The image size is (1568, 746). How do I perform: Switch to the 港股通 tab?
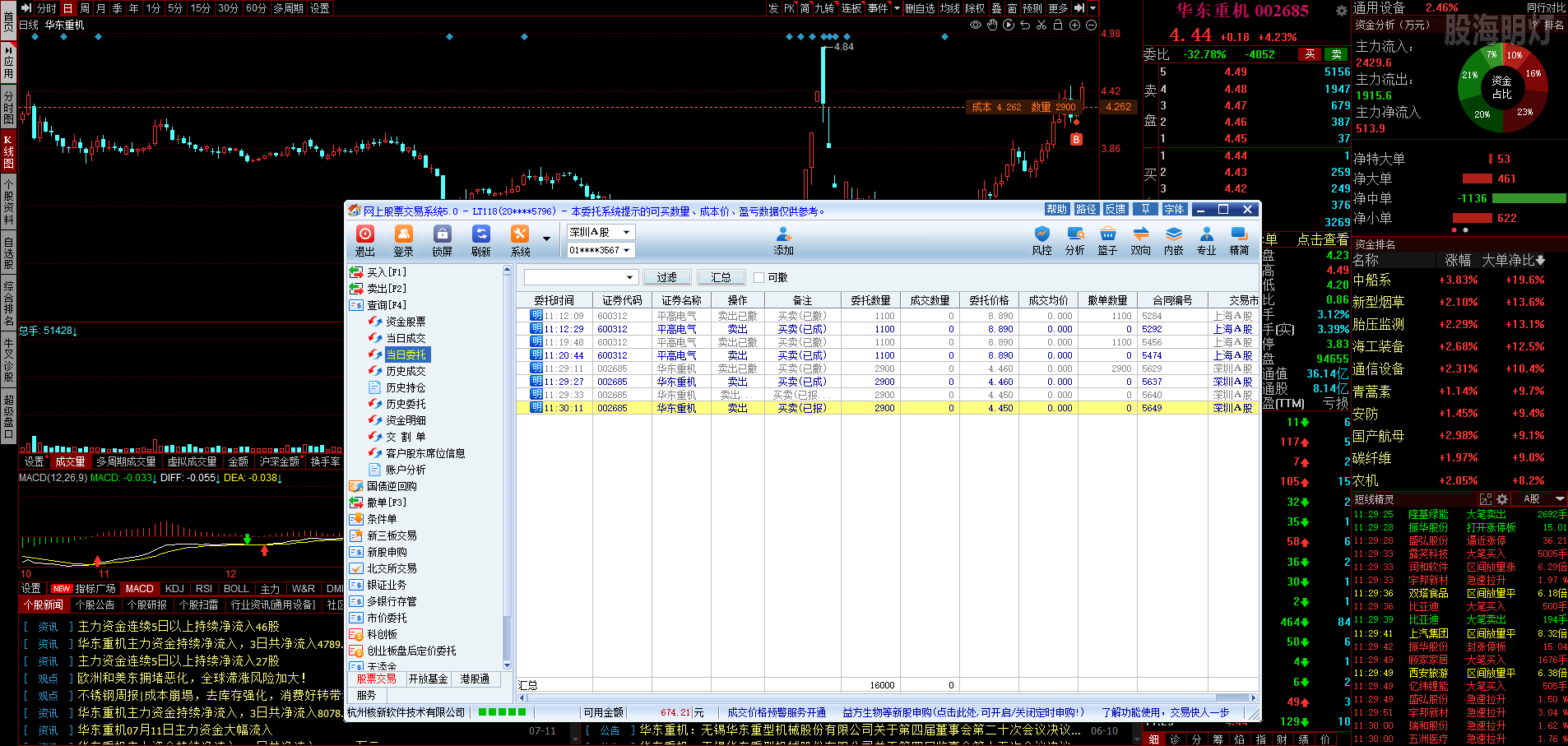pos(475,679)
